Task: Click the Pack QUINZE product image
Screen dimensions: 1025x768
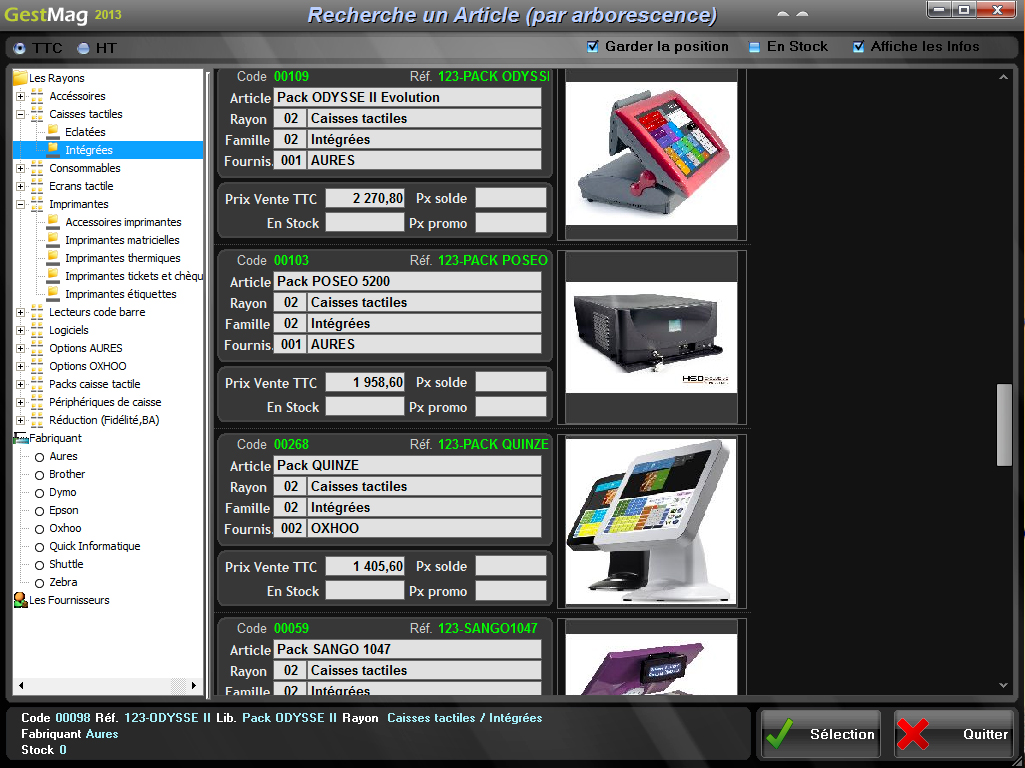Action: [651, 522]
